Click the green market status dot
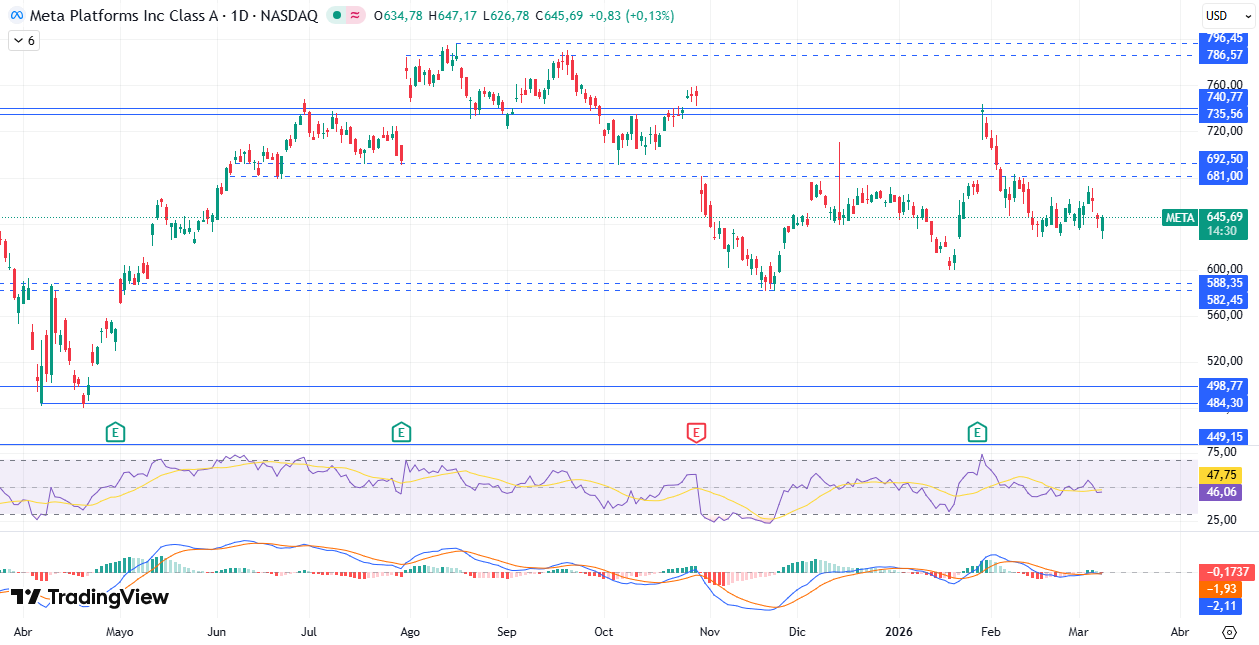The image size is (1259, 645). [x=338, y=16]
